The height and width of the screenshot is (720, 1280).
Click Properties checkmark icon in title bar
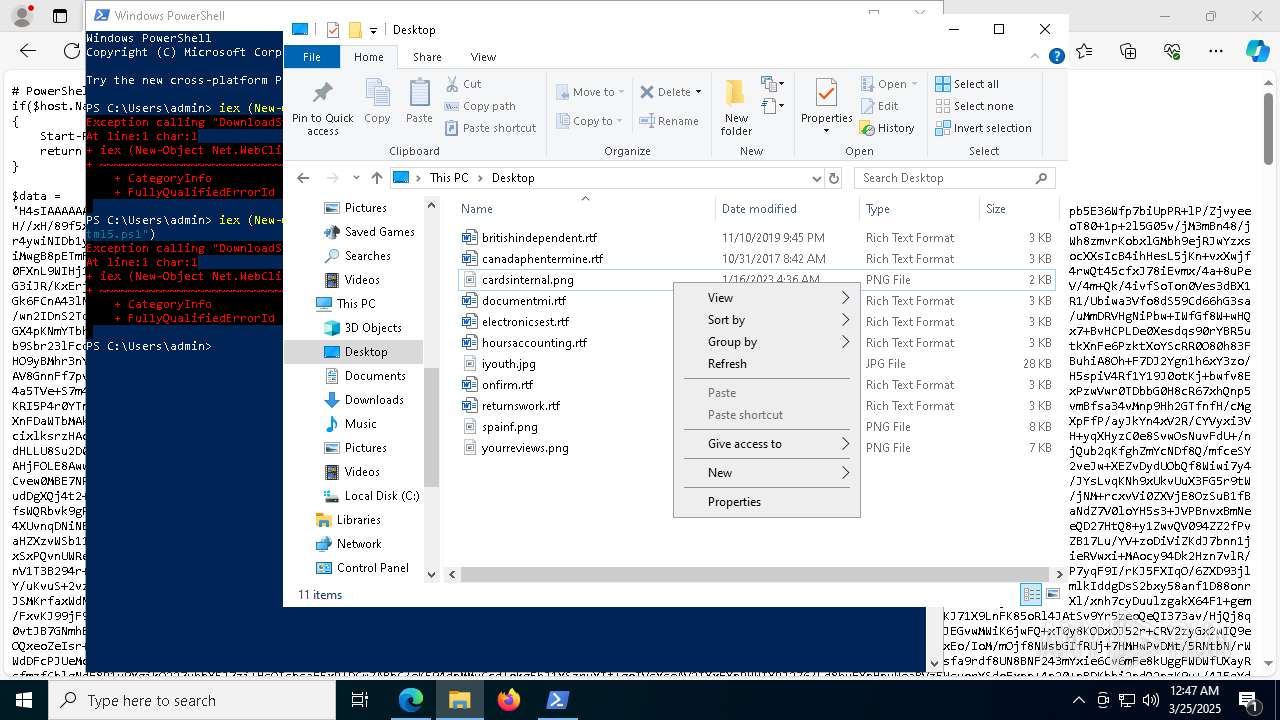333,30
